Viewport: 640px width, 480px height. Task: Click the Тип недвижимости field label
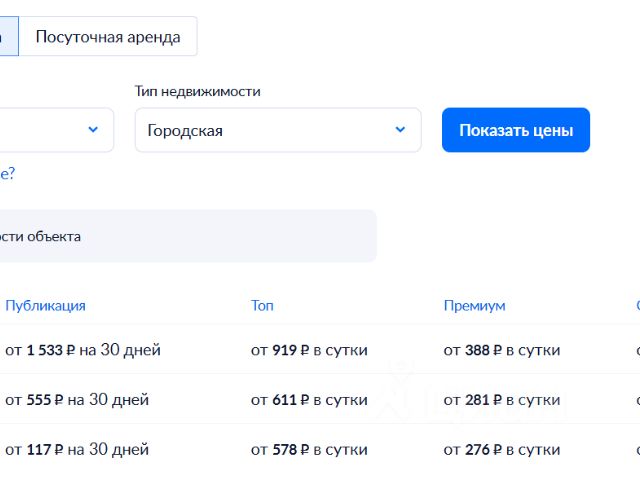pos(197,91)
